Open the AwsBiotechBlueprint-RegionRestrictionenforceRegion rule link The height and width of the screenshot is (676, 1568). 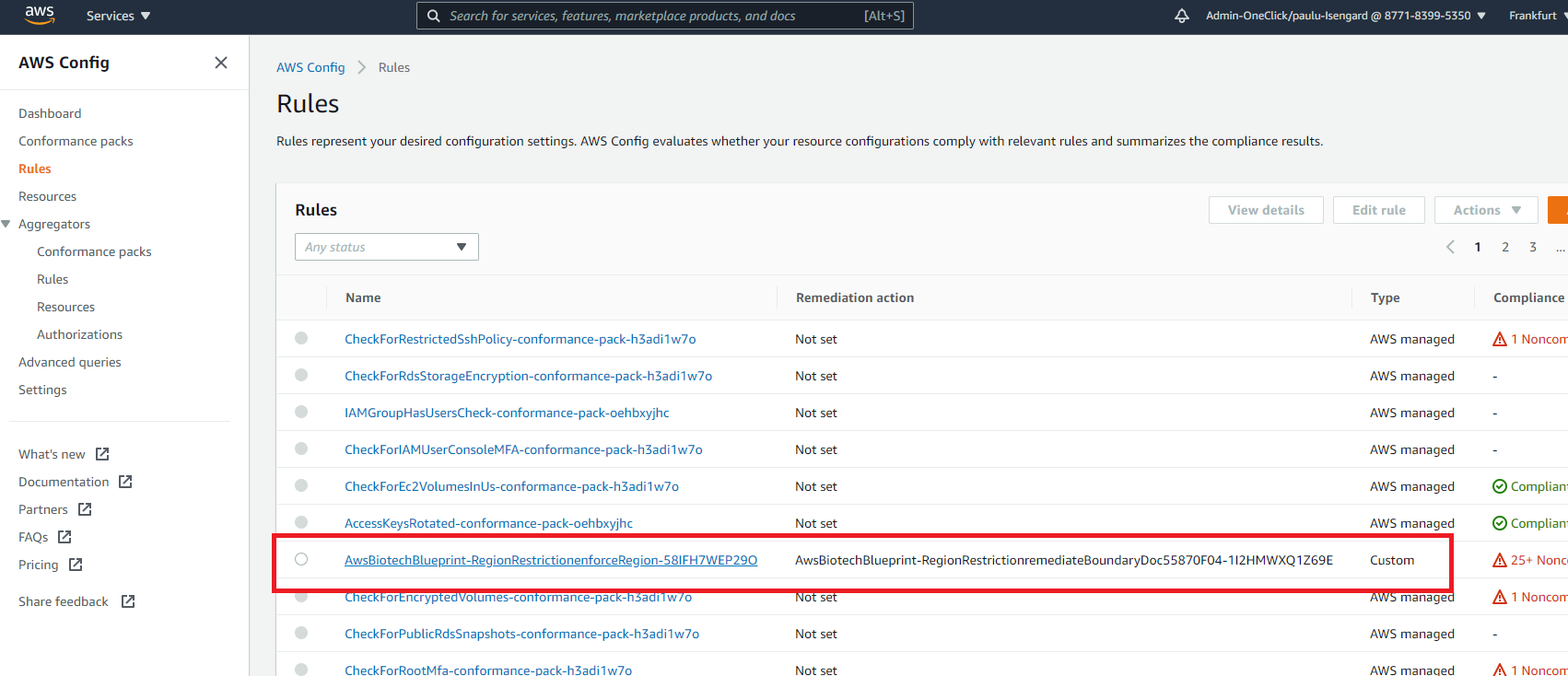pyautogui.click(x=551, y=560)
